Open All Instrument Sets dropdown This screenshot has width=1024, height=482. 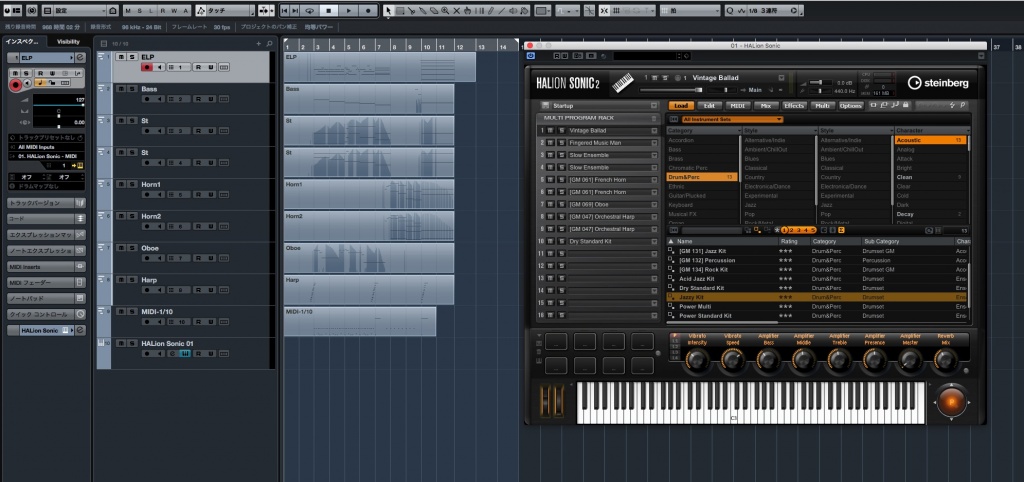731,120
